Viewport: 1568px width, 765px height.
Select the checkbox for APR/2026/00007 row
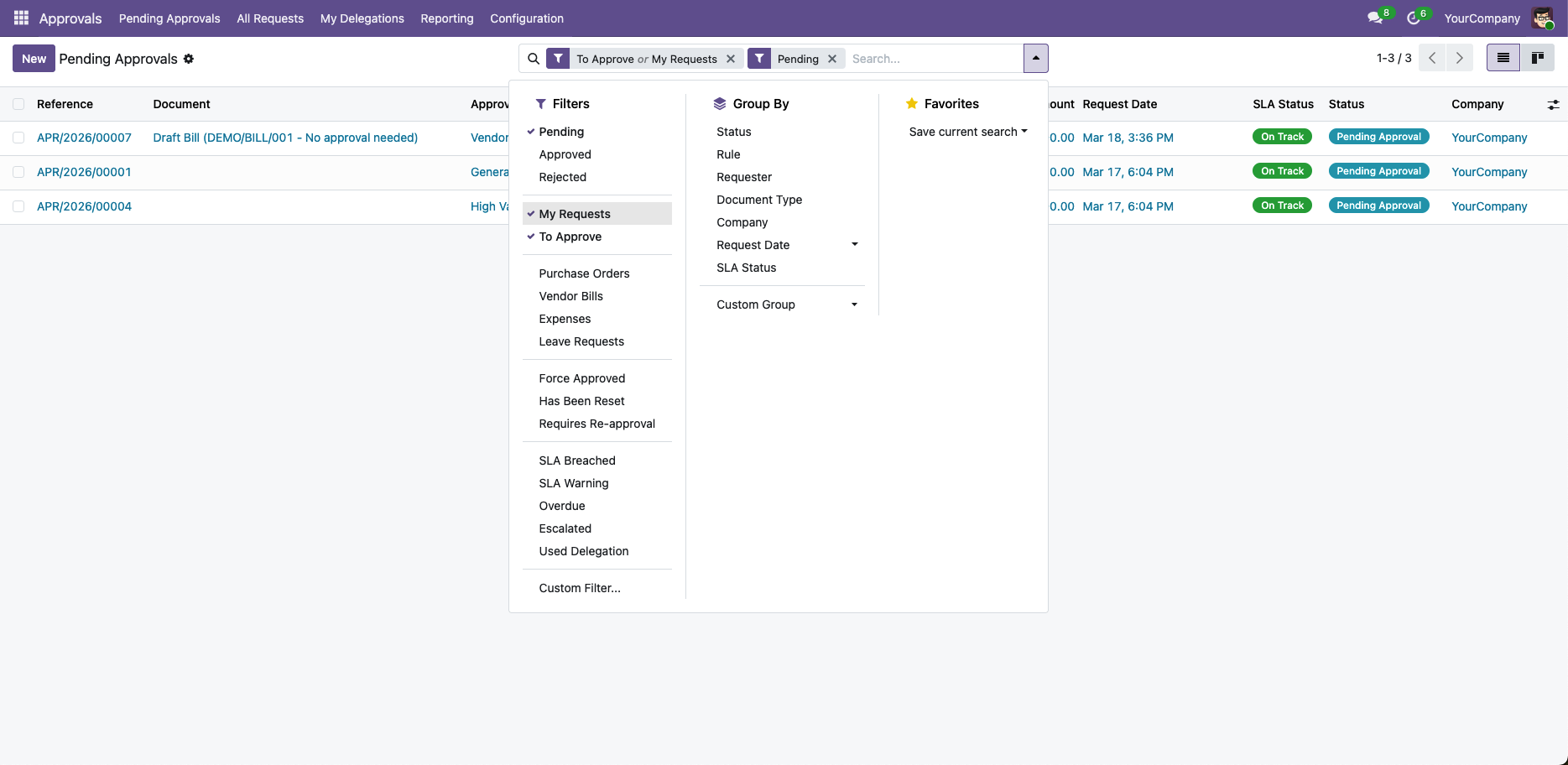click(x=18, y=137)
